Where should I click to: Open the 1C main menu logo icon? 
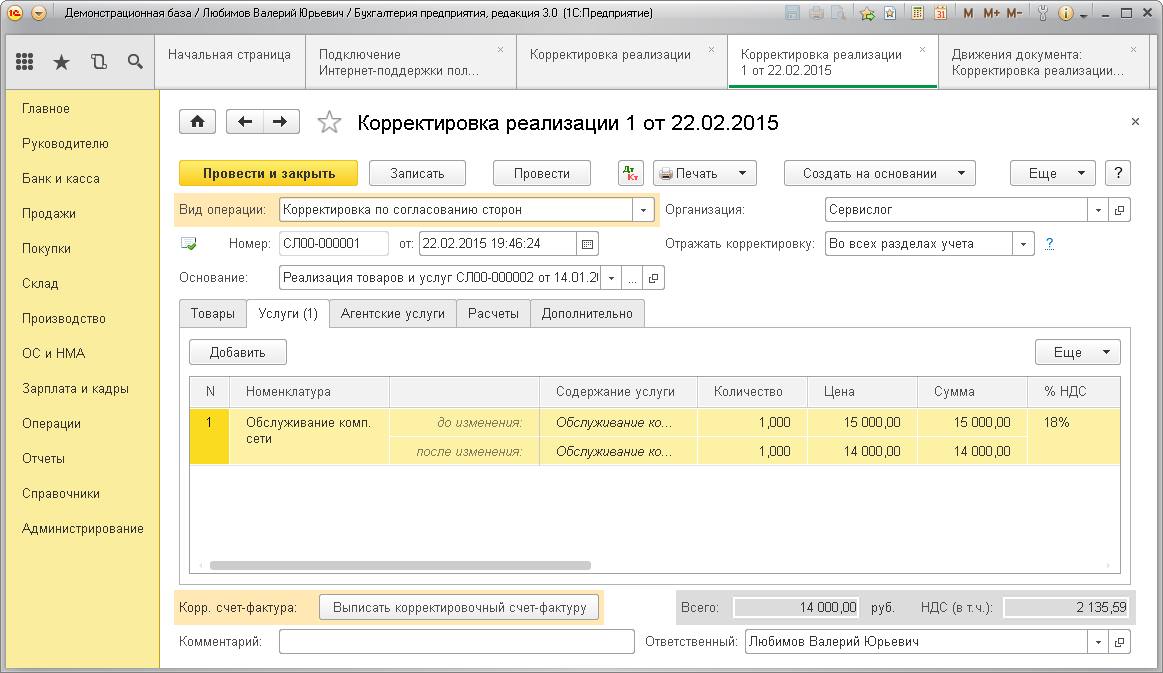click(x=15, y=13)
